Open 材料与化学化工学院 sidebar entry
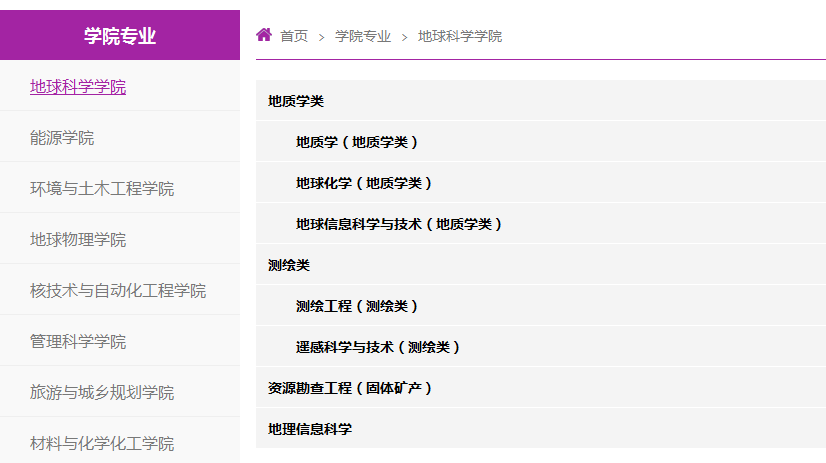This screenshot has width=826, height=463. (102, 443)
